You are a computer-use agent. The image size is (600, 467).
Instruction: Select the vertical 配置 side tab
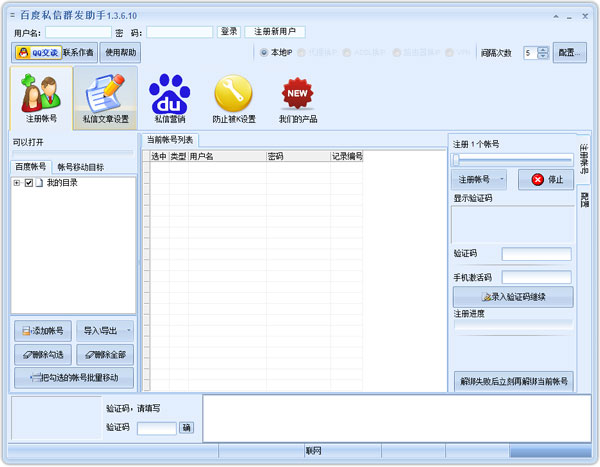click(x=584, y=200)
